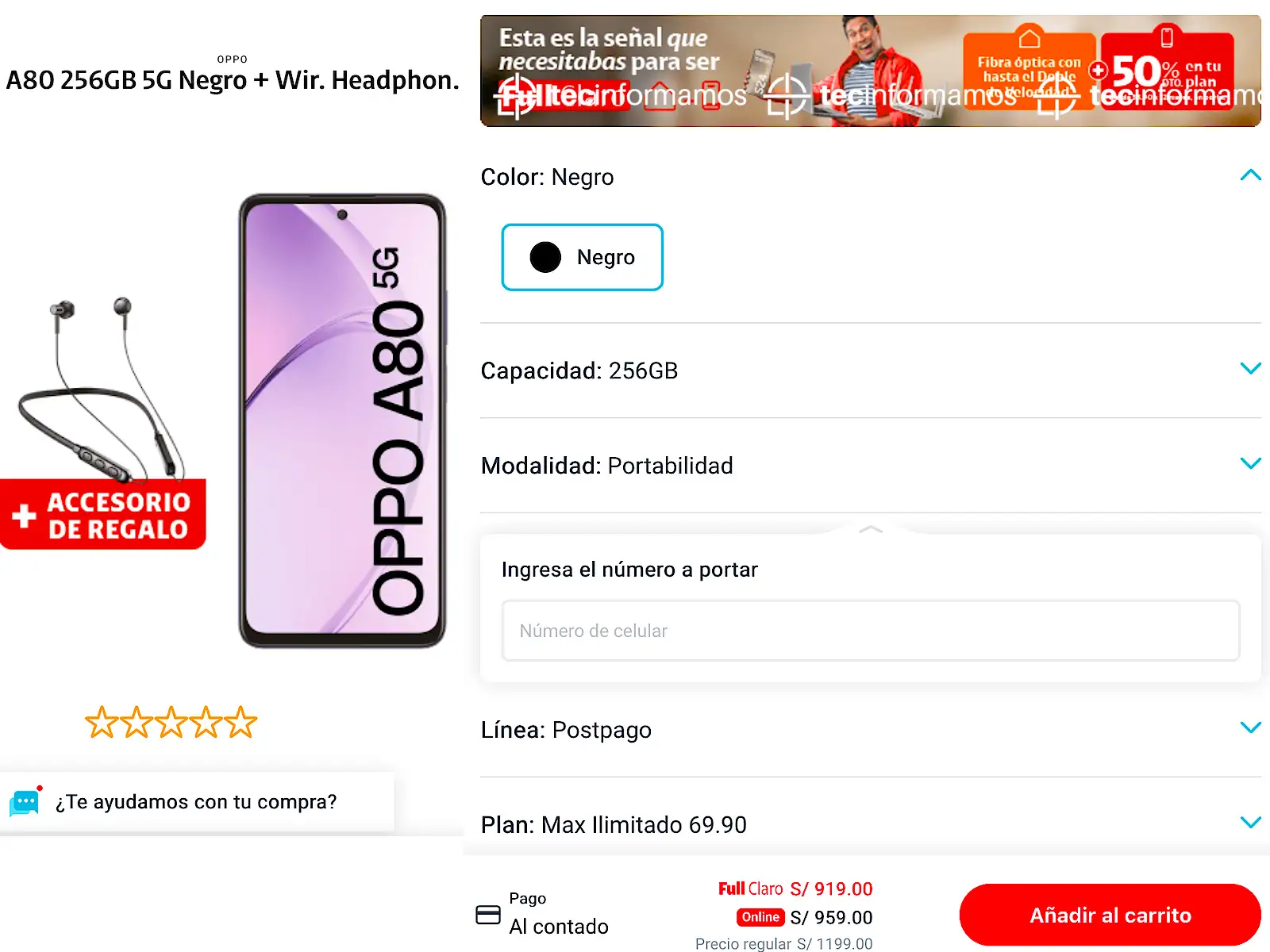This screenshot has height=952, width=1270.
Task: Expand the Capacidad 256GB dropdown
Action: tap(871, 370)
